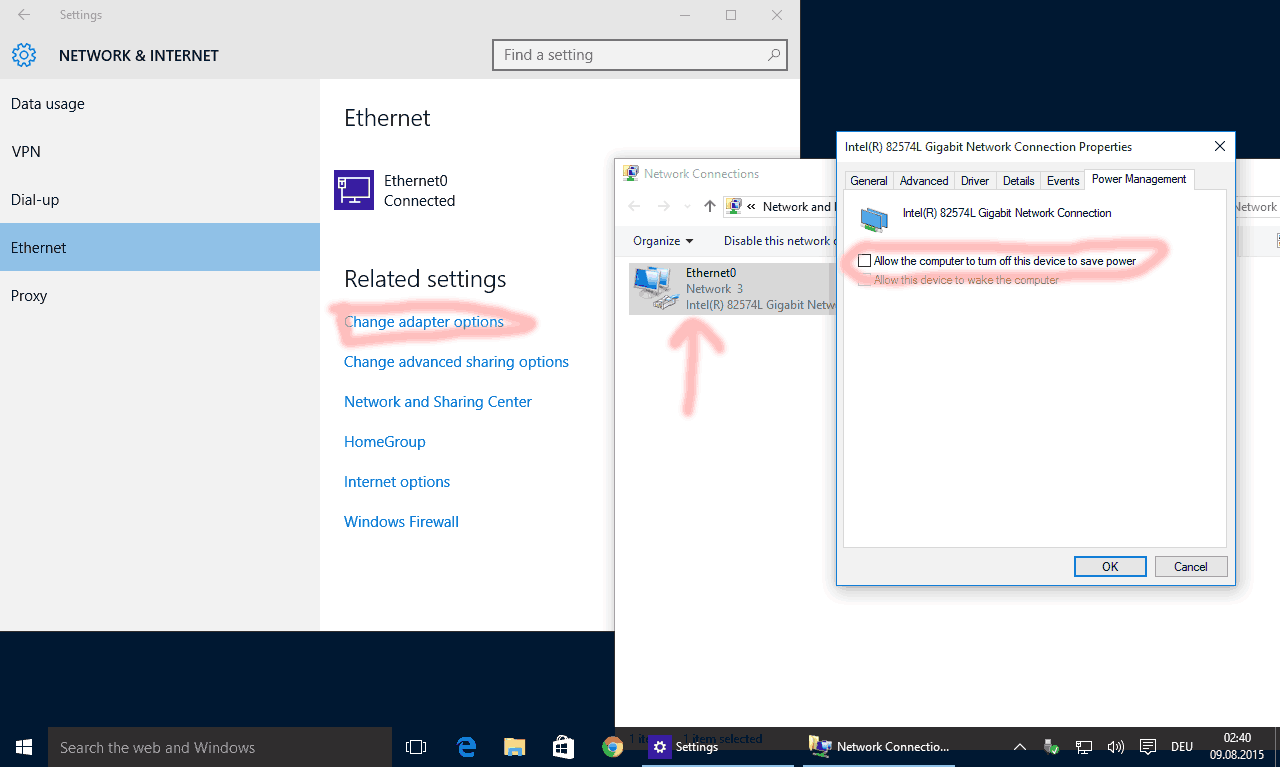Switch to the Advanced tab

(924, 181)
